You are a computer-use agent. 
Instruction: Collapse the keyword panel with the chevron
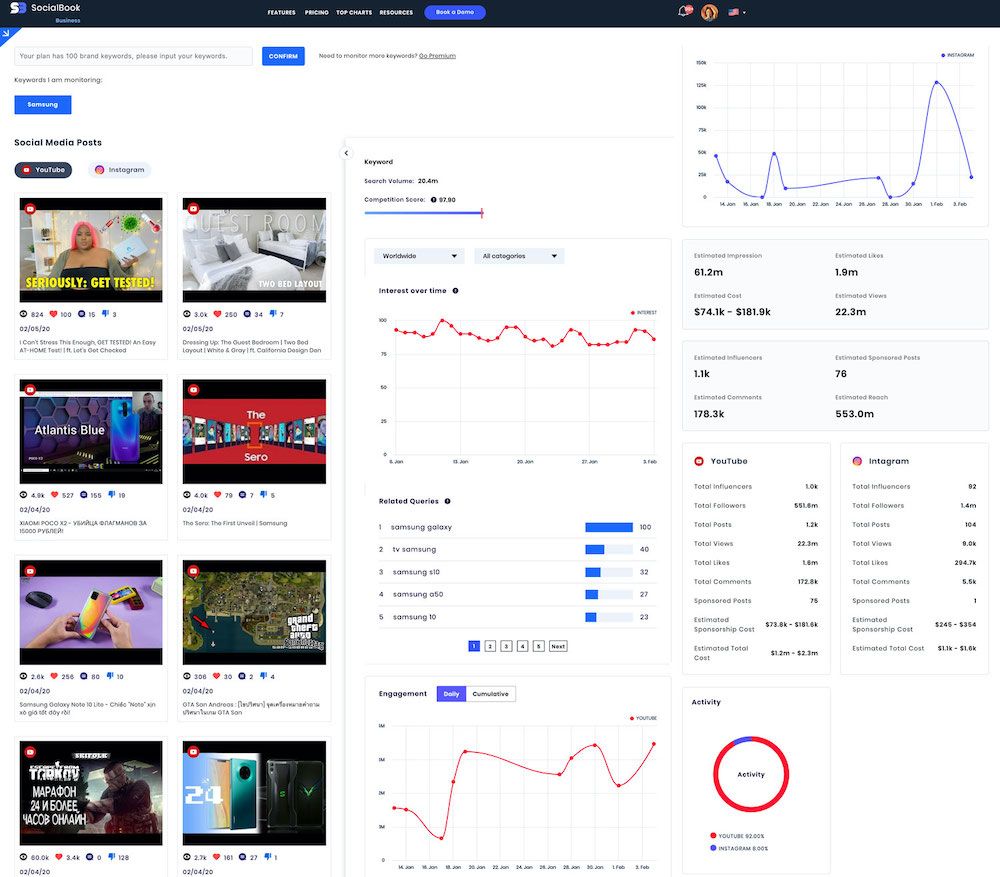point(346,153)
